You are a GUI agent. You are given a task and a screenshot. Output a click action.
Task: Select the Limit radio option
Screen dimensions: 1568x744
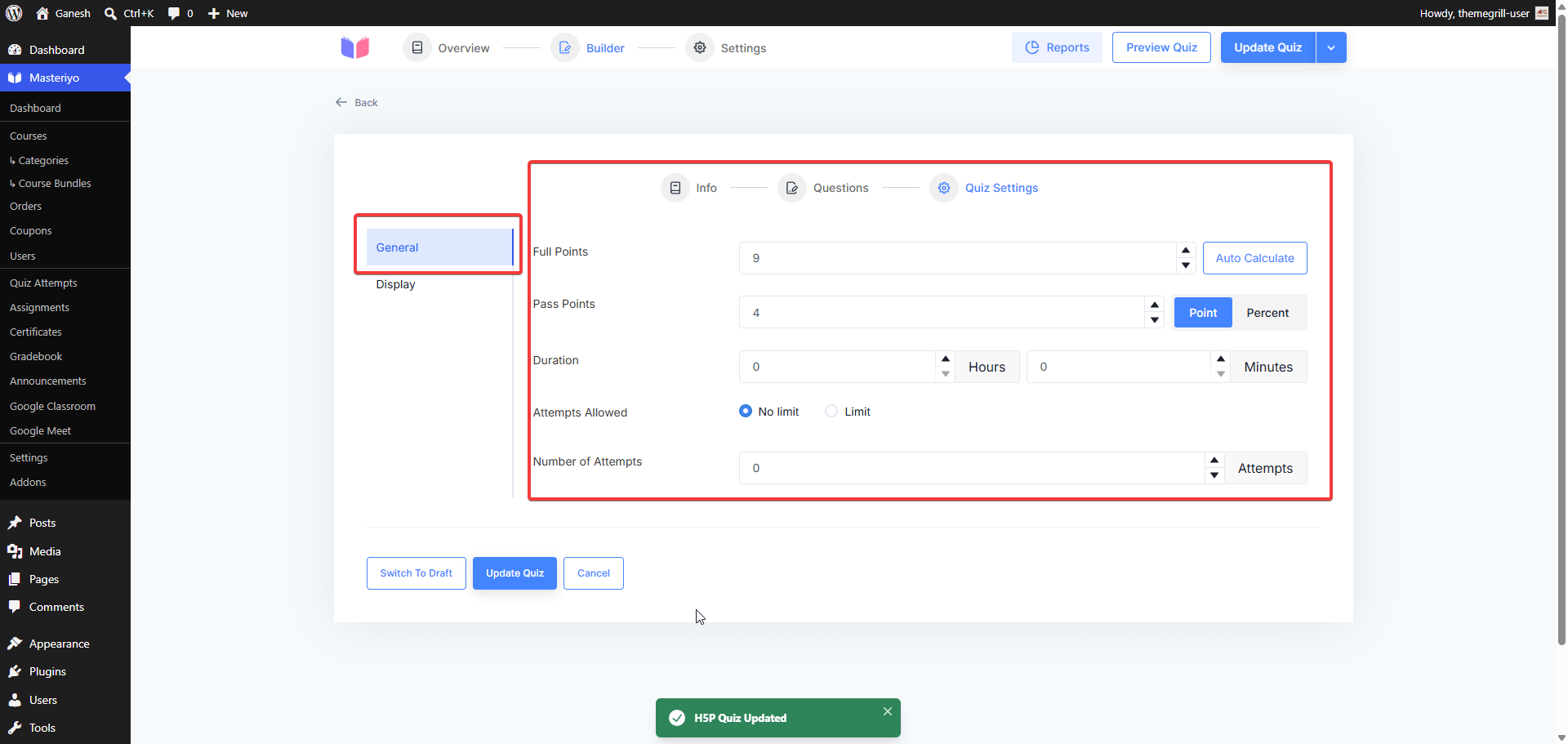pyautogui.click(x=831, y=411)
